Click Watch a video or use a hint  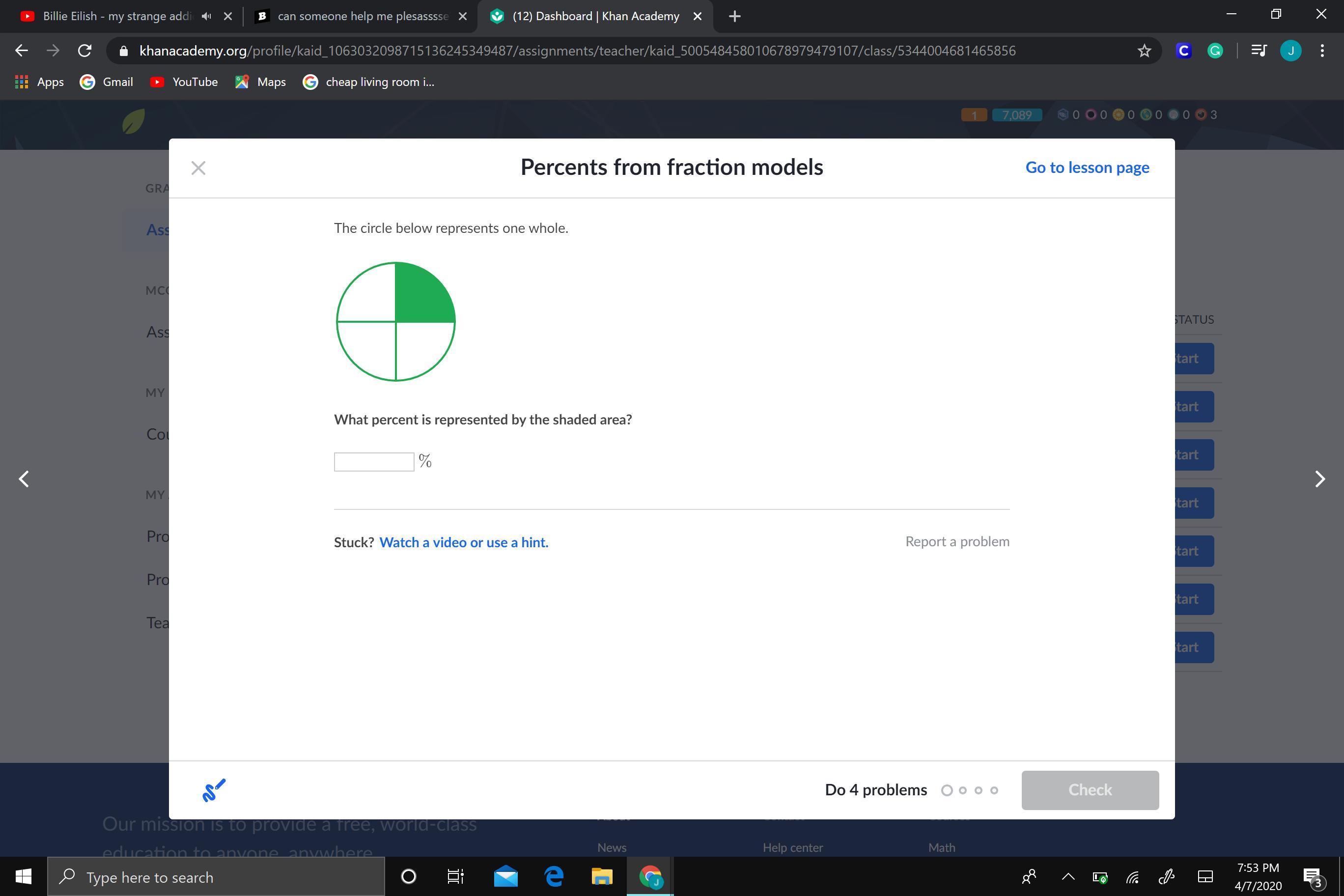click(x=463, y=542)
